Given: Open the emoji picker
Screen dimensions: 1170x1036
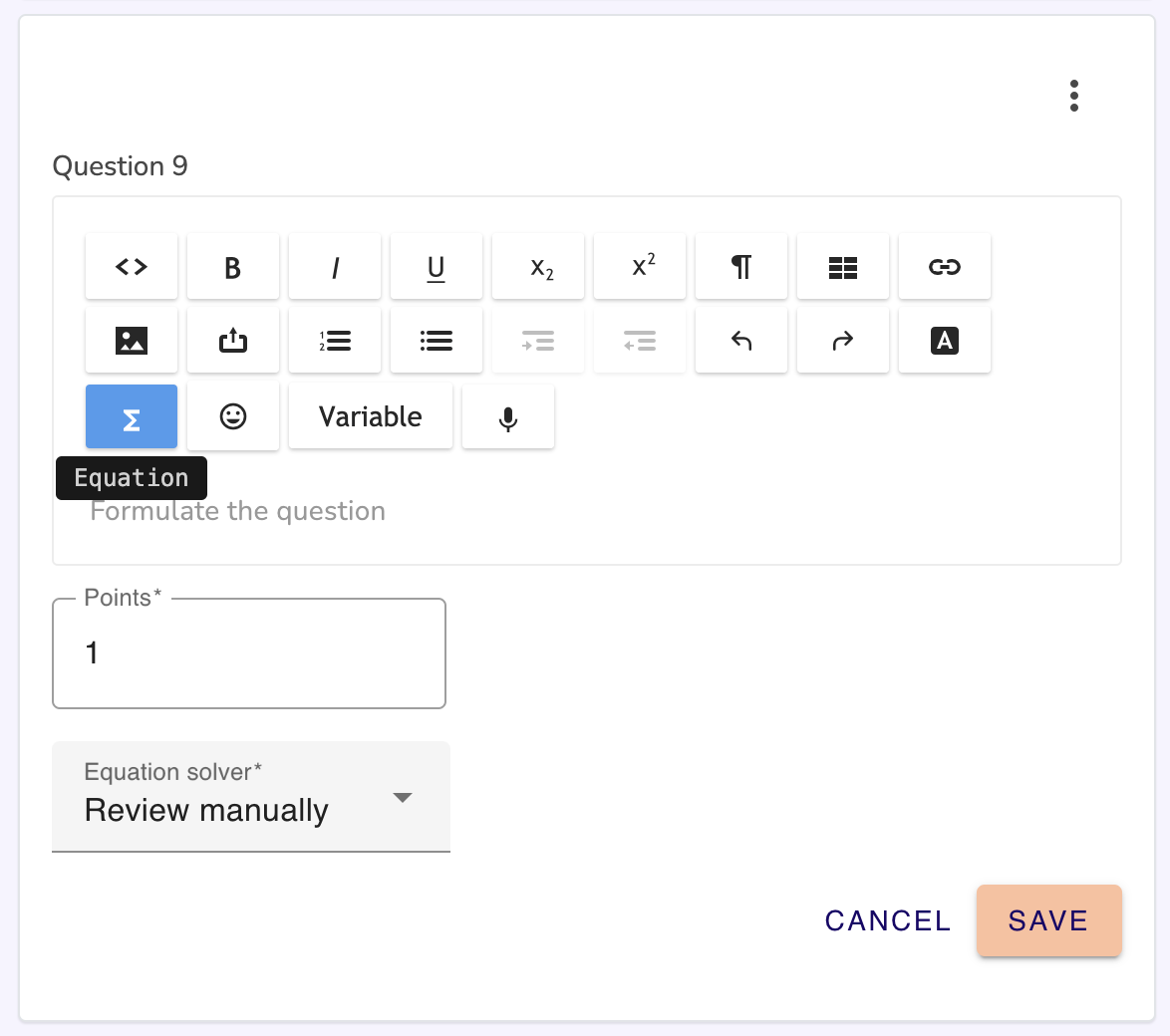Looking at the screenshot, I should tap(233, 416).
